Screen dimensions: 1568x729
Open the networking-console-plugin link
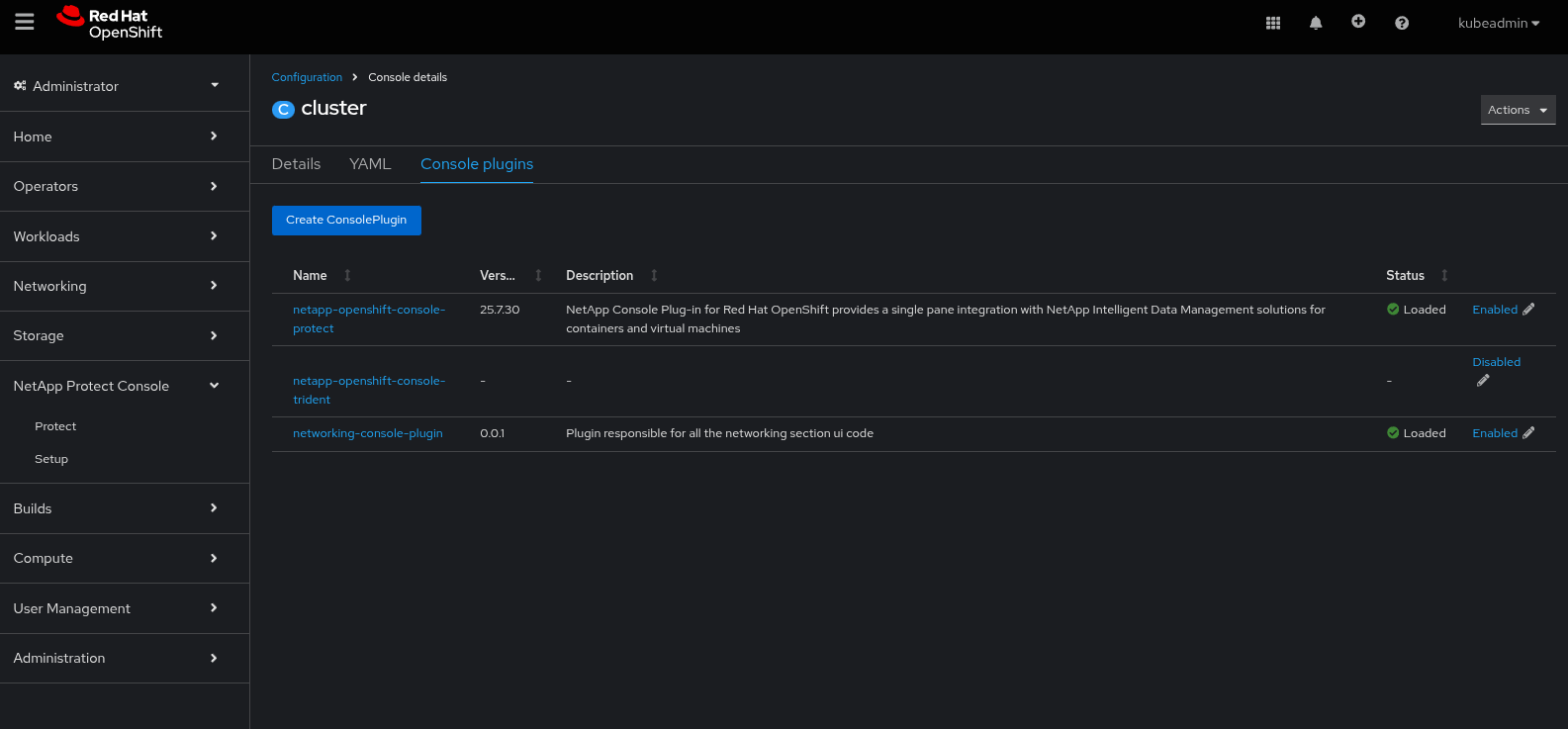click(x=368, y=433)
